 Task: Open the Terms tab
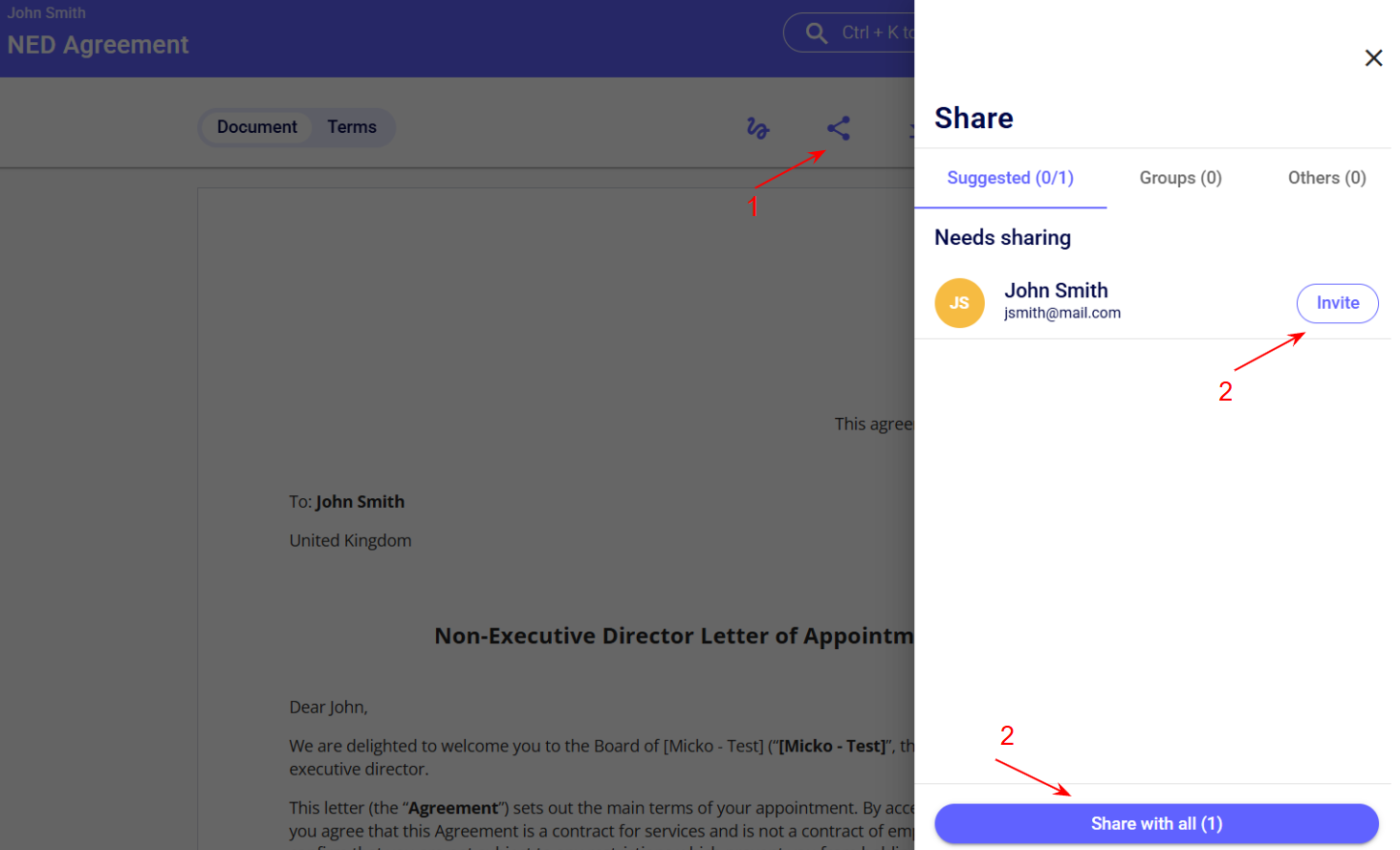click(x=352, y=127)
